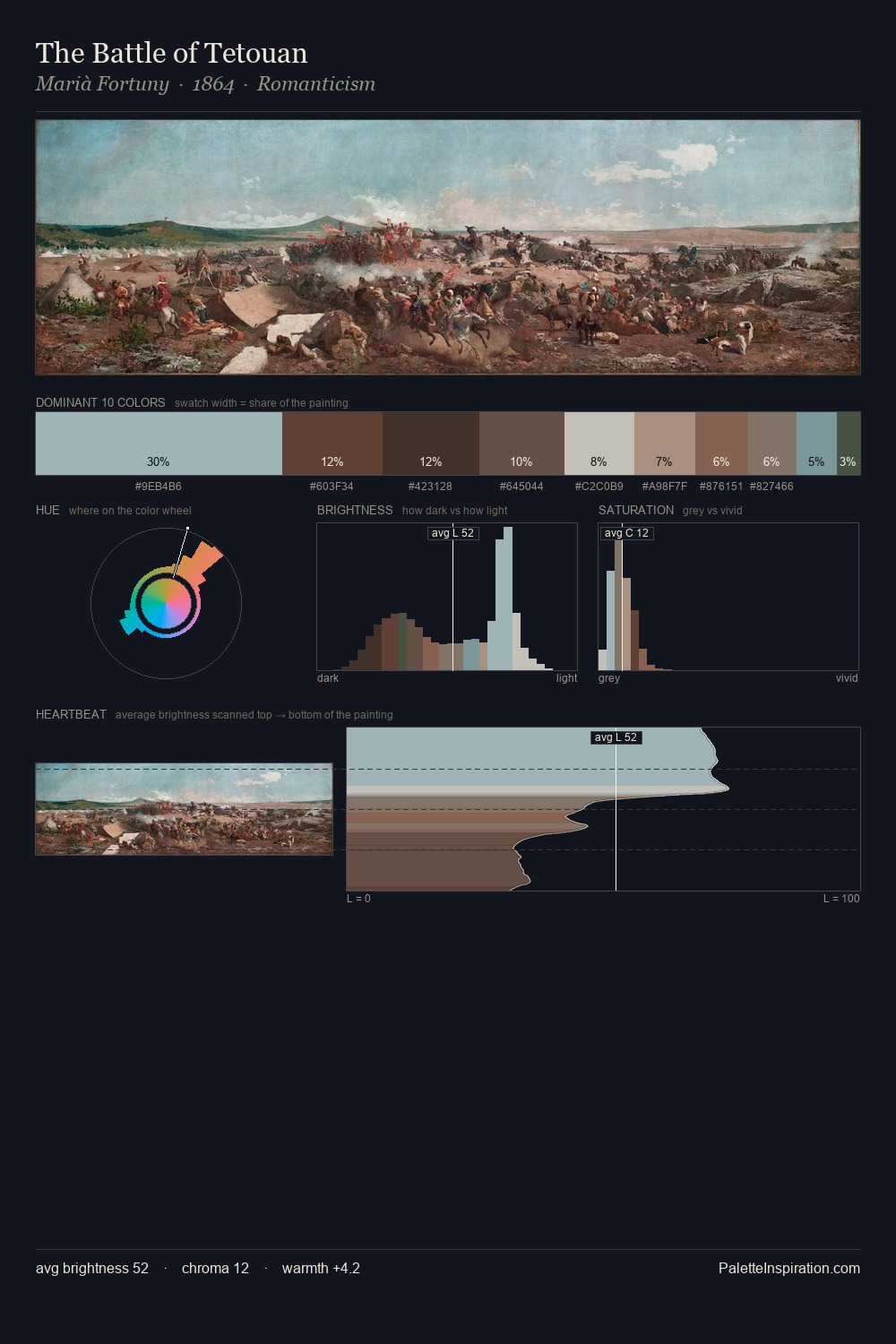This screenshot has width=896, height=1344.
Task: Open the main Battle of Tetouan painting
Action: point(448,247)
